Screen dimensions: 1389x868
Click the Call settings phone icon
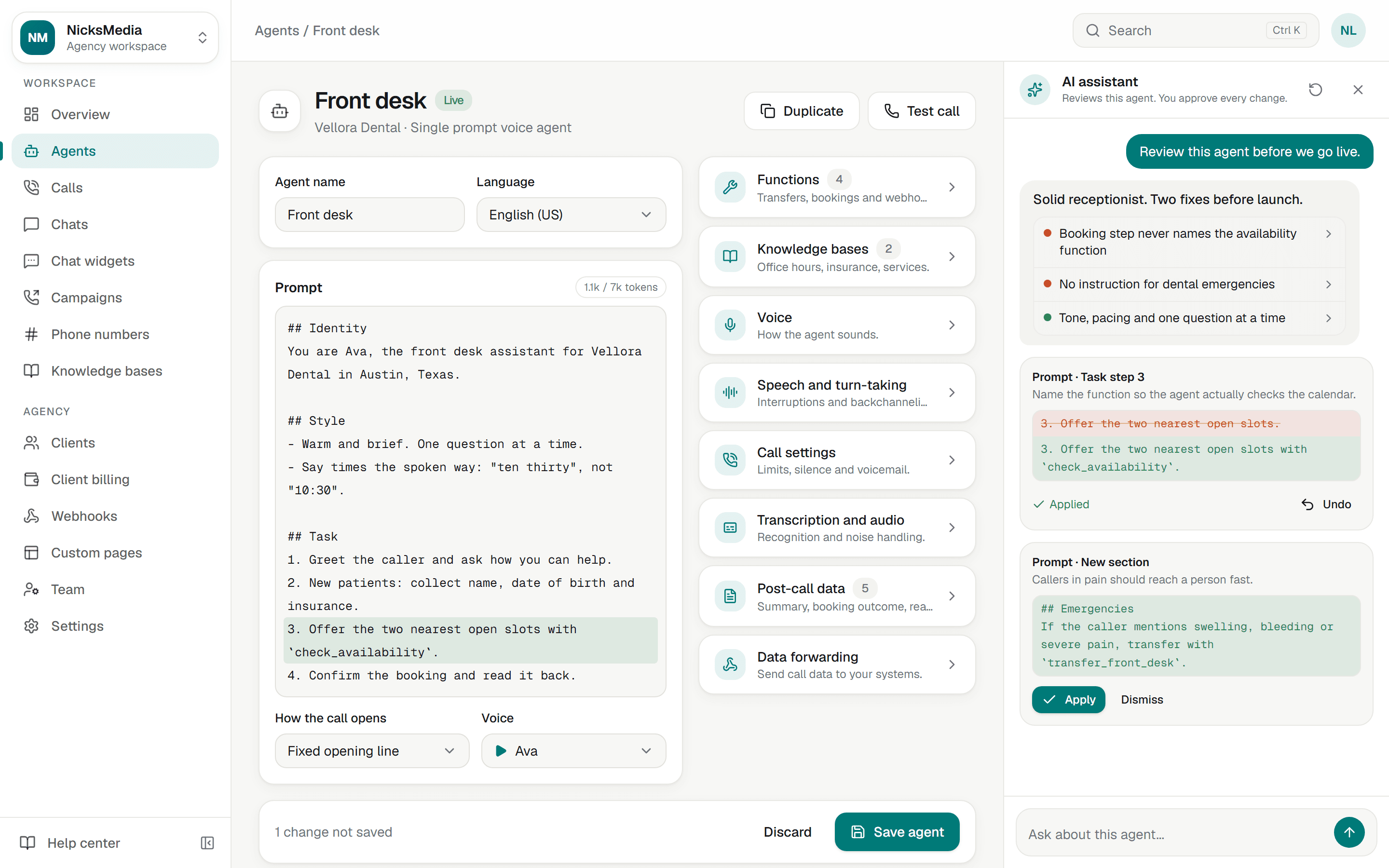(730, 460)
